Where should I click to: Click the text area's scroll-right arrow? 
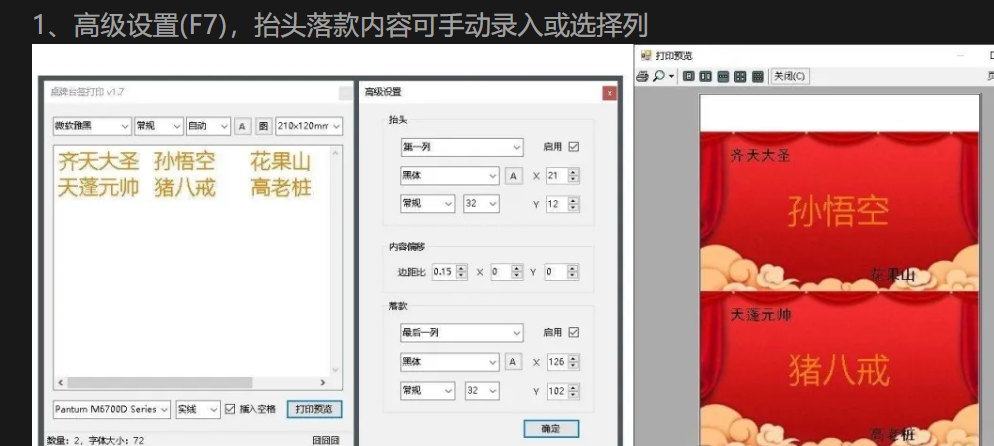(x=323, y=383)
